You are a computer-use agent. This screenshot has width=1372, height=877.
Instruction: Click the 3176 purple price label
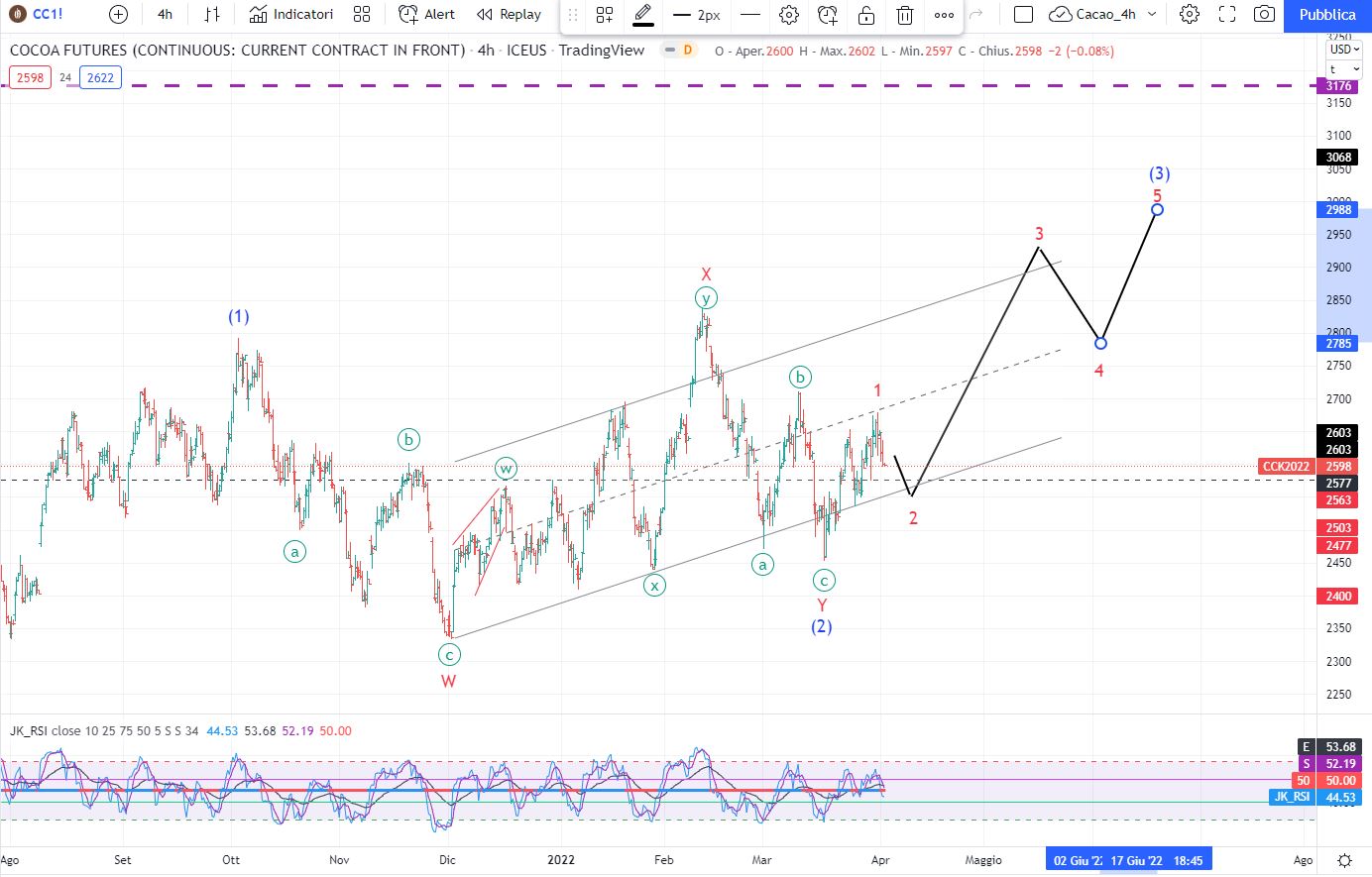1338,86
